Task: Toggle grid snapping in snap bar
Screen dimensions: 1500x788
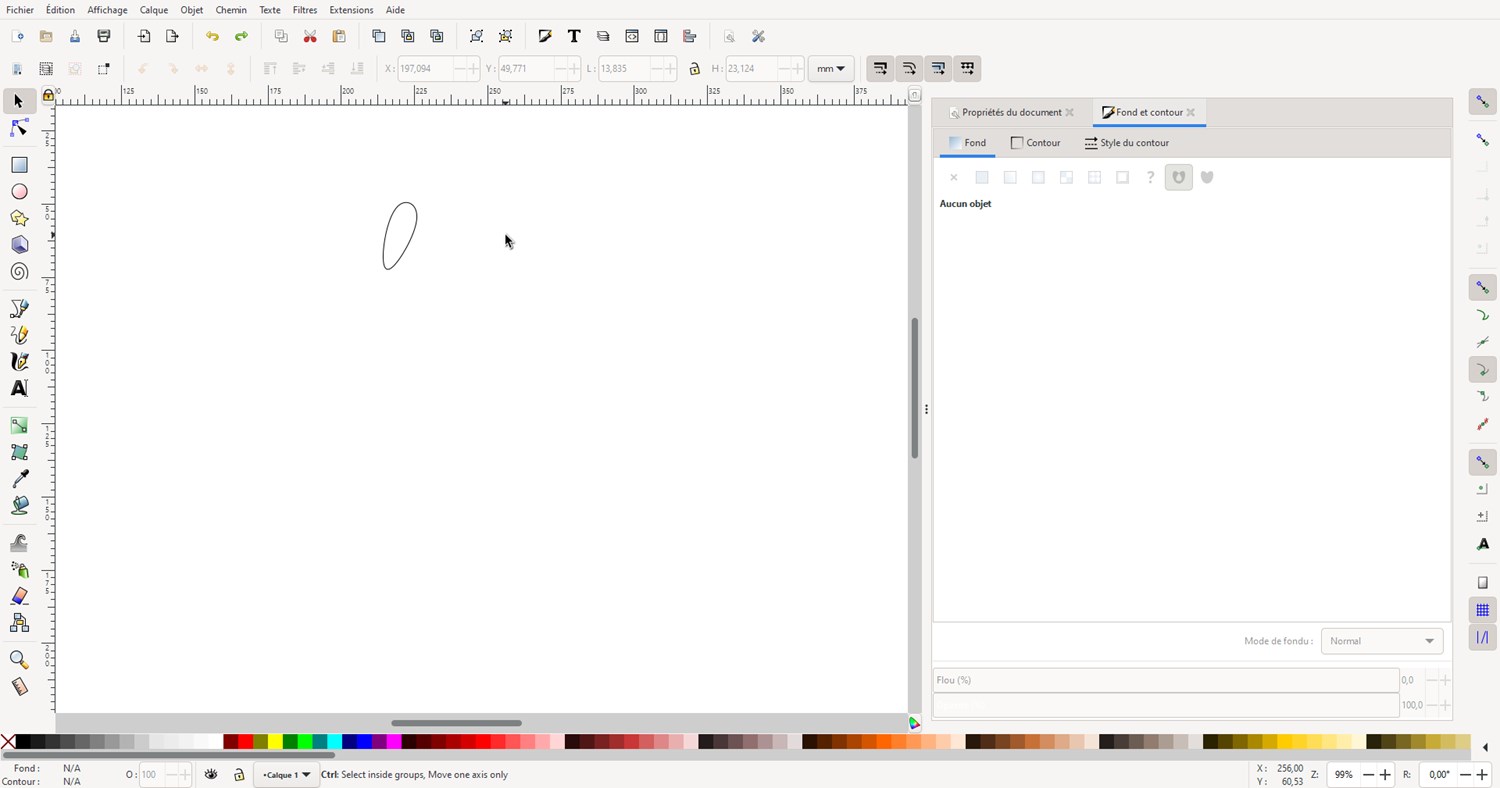Action: coord(1483,610)
